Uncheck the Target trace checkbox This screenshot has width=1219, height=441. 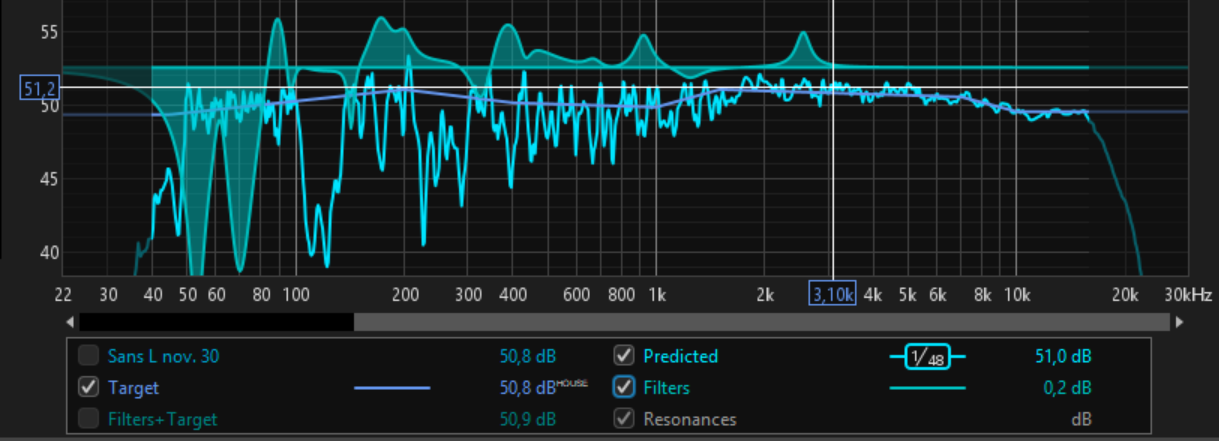89,387
